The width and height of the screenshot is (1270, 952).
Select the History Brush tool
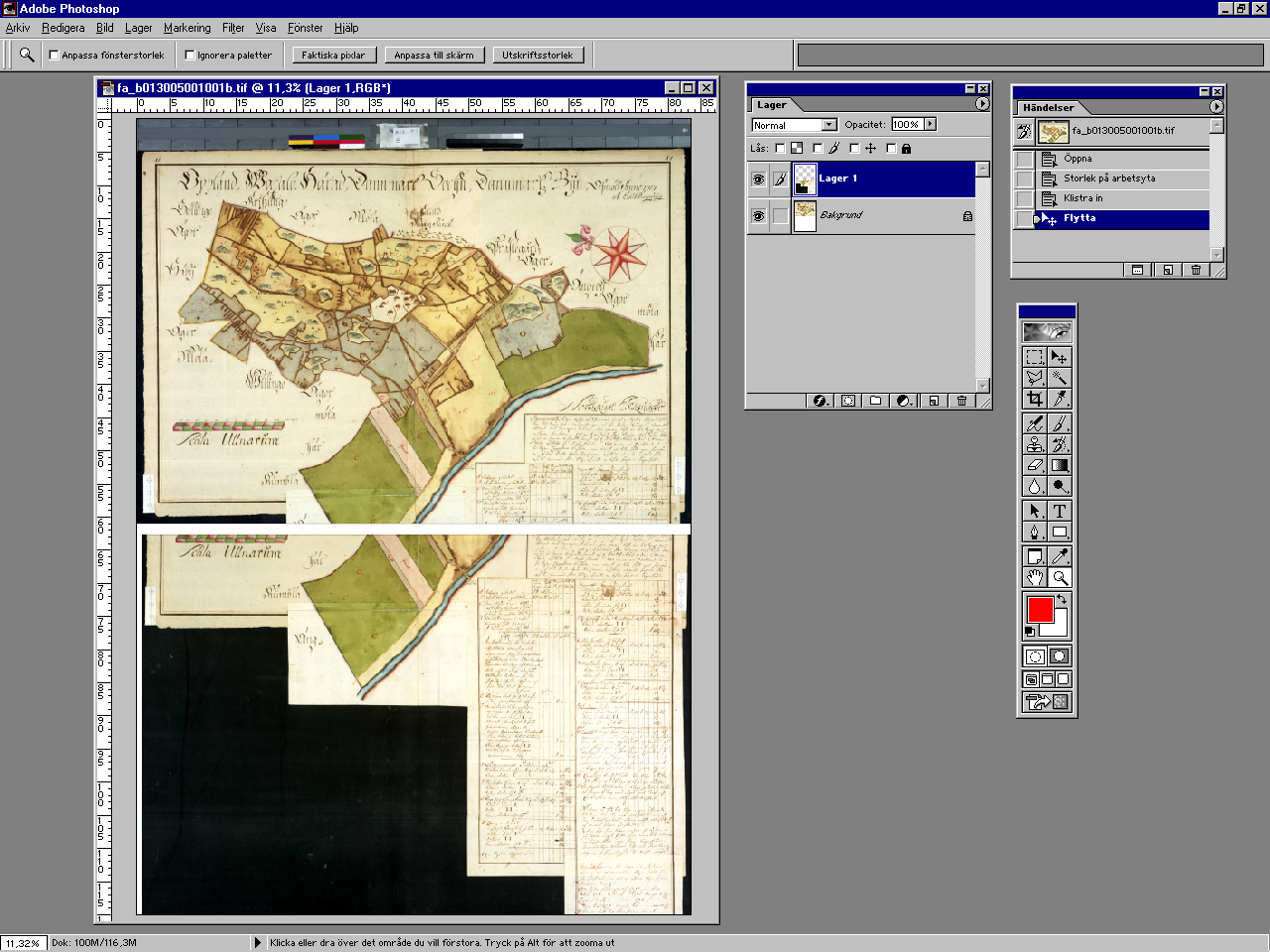pyautogui.click(x=1060, y=444)
